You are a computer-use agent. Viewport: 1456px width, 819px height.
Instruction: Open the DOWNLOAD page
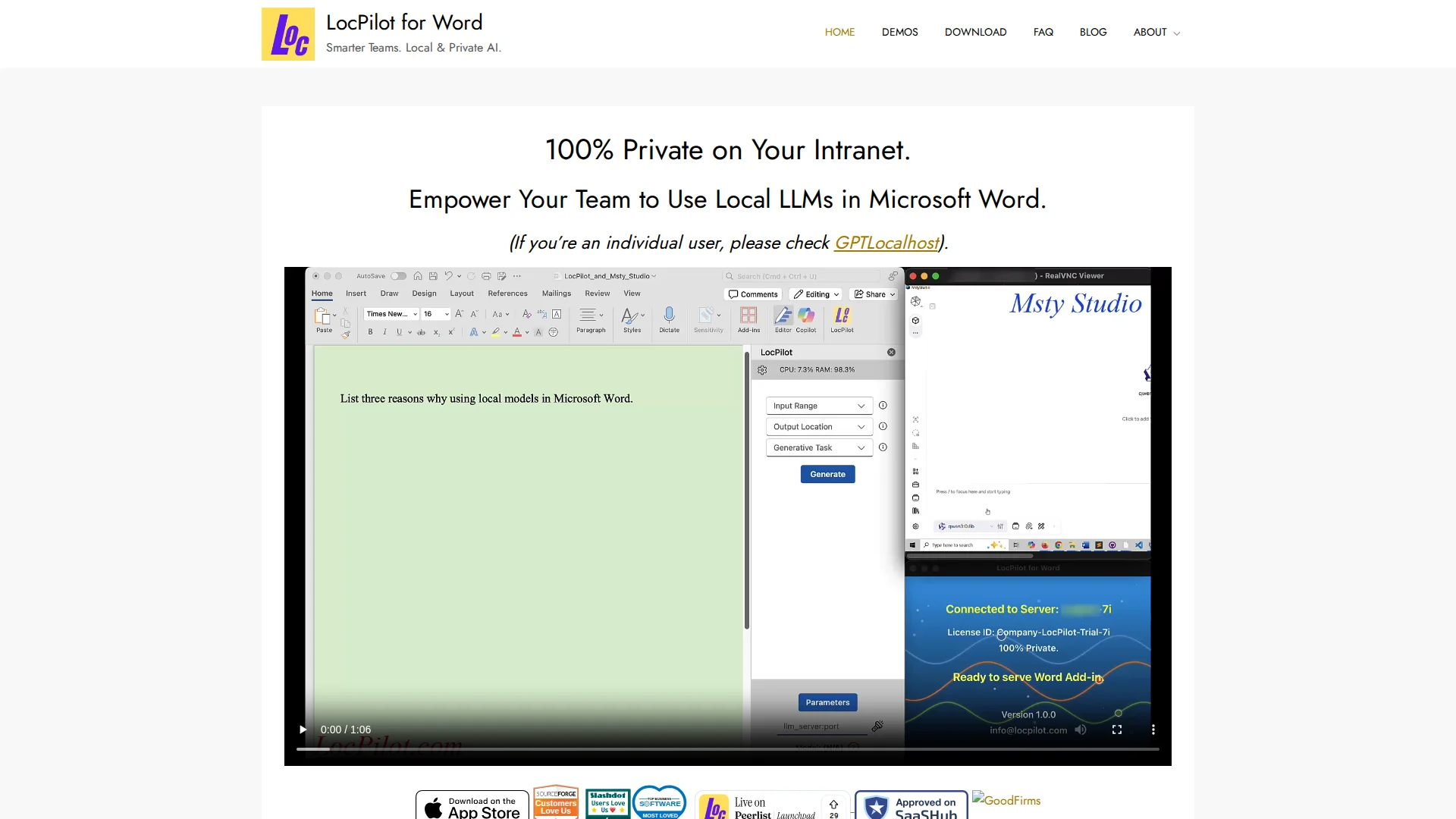(x=975, y=32)
